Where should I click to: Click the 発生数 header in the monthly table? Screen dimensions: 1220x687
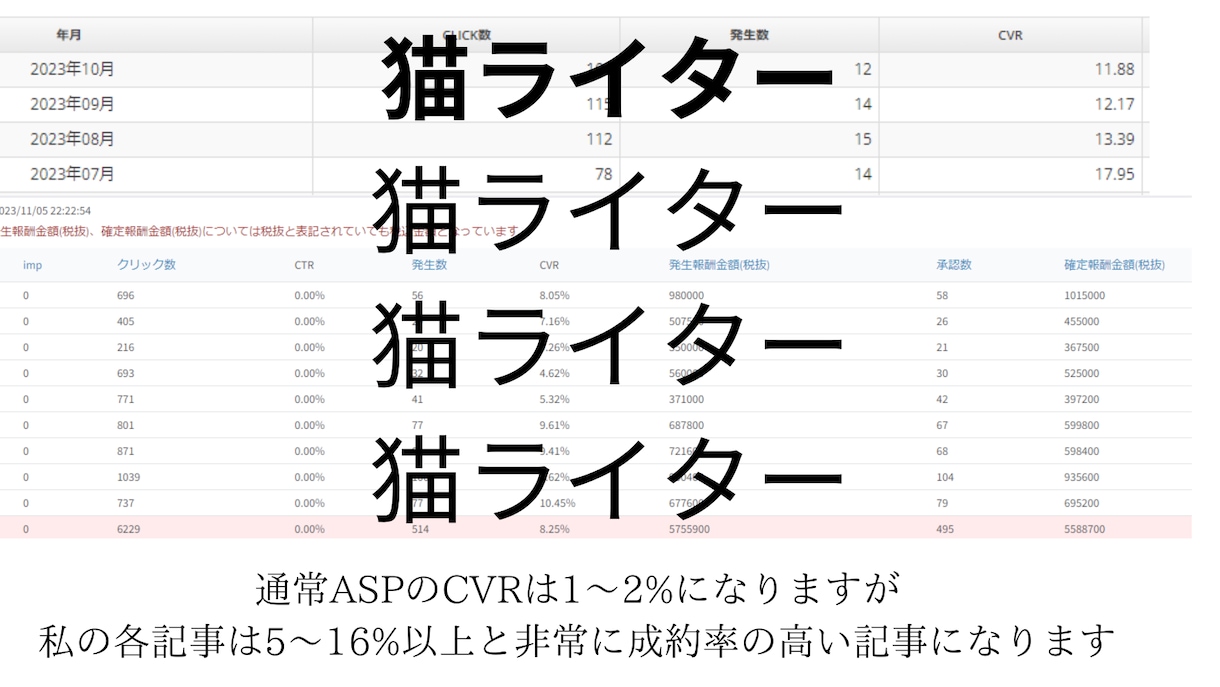coord(749,35)
